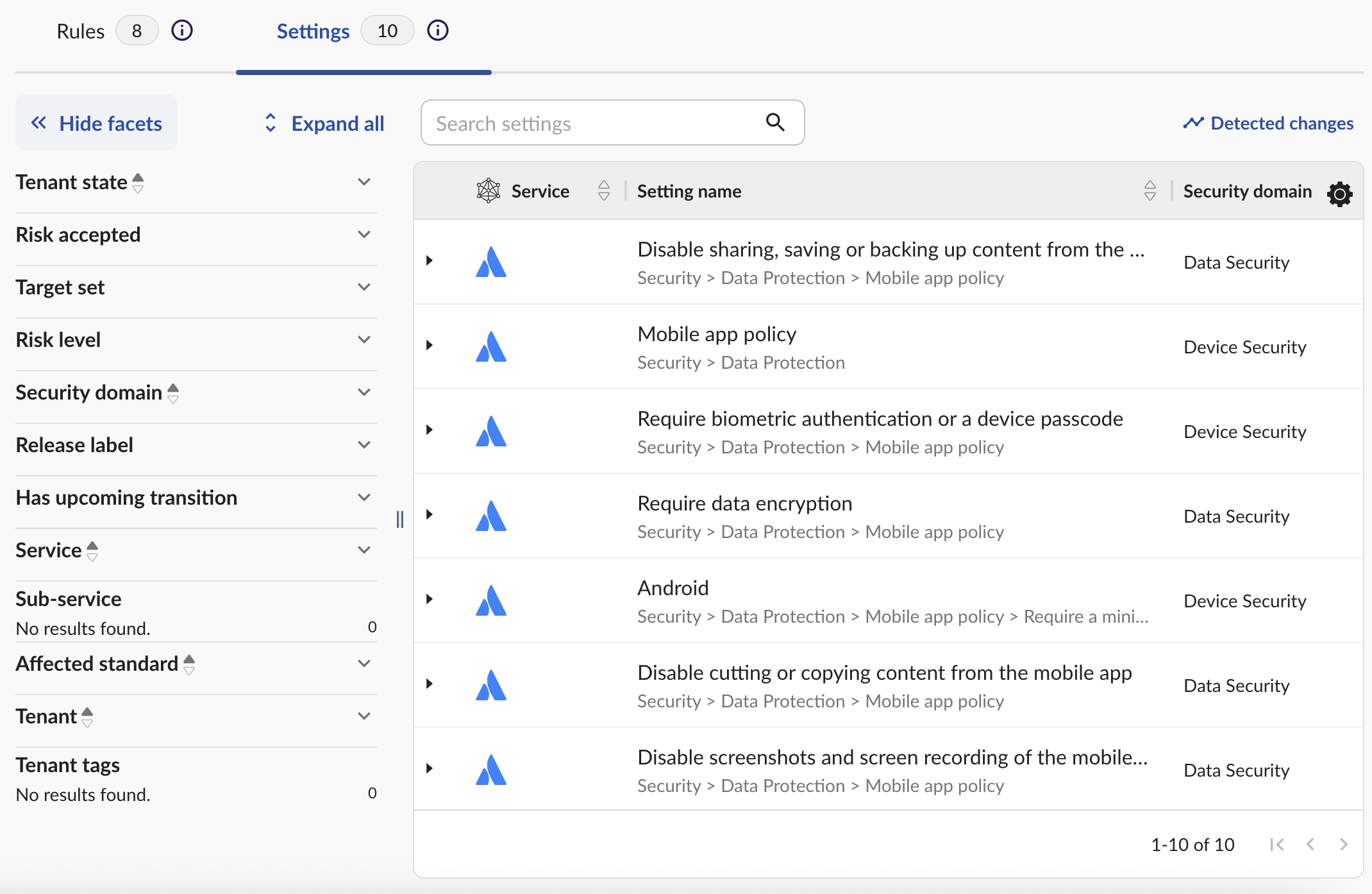The image size is (1372, 894).
Task: Select the Settings tab
Action: click(313, 31)
